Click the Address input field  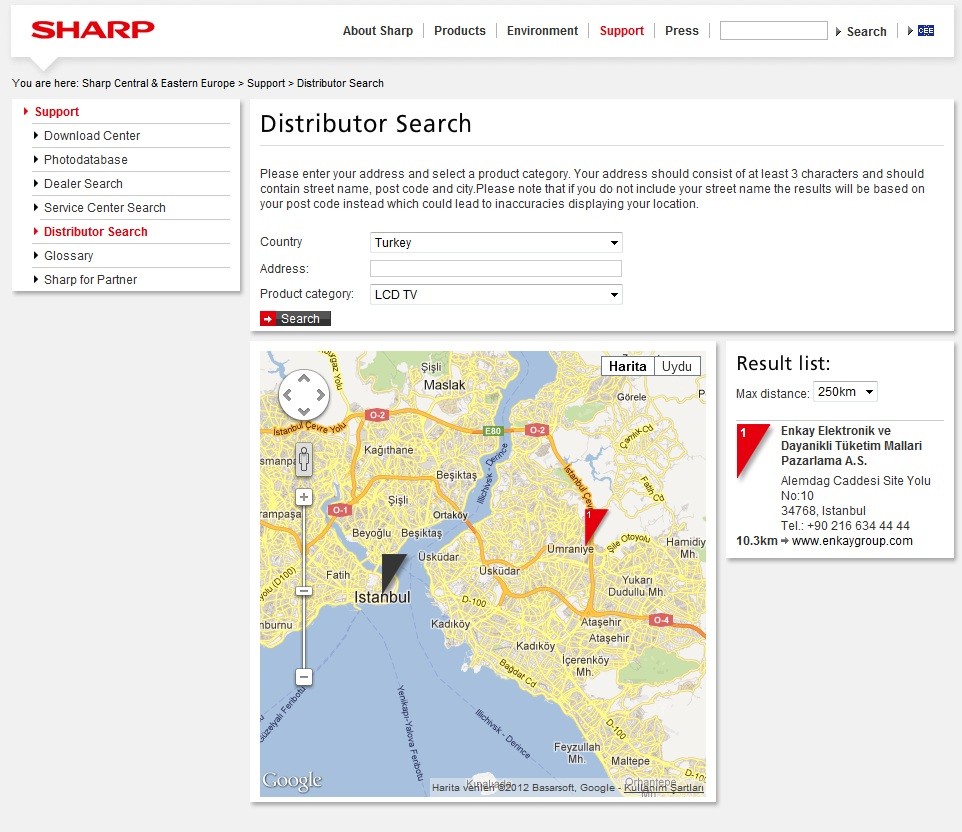(x=496, y=269)
